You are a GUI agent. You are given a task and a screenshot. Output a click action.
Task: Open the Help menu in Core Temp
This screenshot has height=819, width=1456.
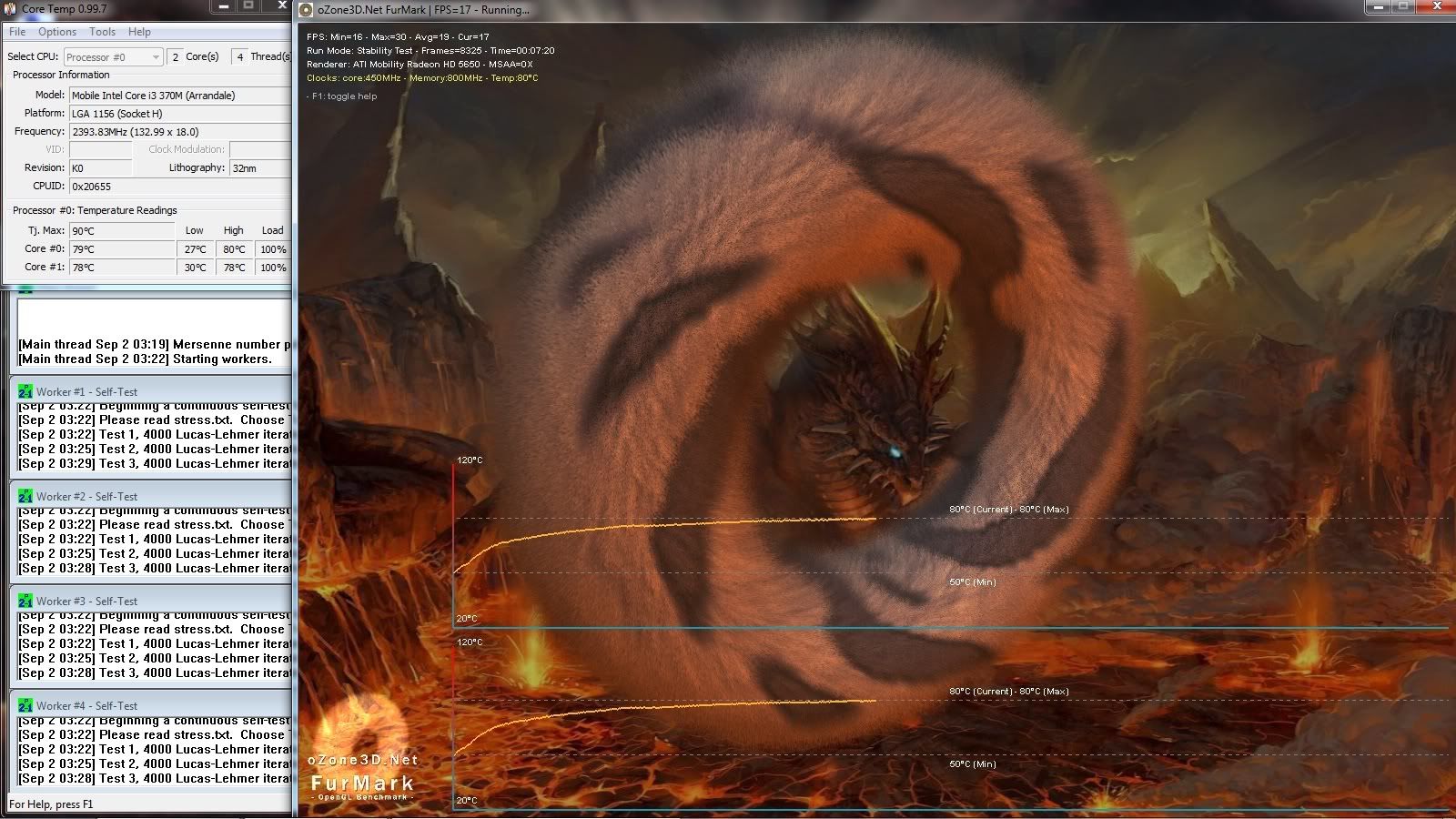139,32
